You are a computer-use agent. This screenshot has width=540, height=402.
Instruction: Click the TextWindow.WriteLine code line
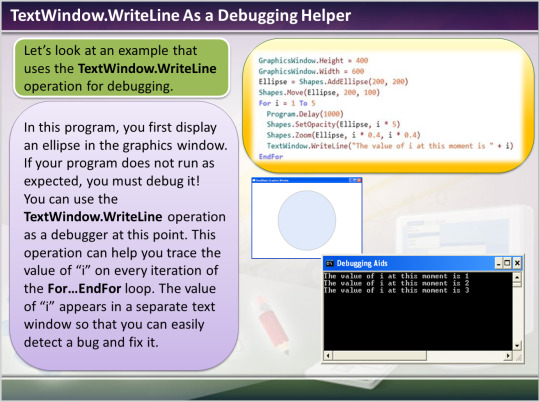pyautogui.click(x=390, y=146)
